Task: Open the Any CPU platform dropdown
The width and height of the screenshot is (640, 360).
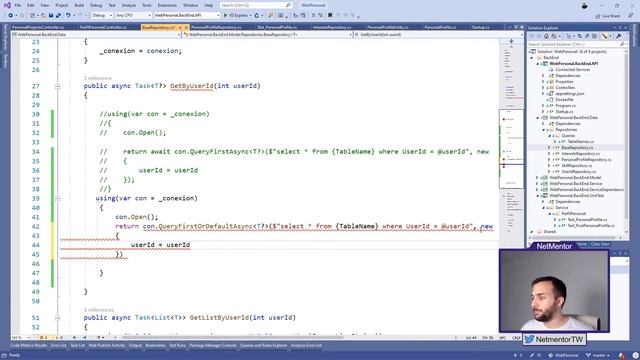Action: pyautogui.click(x=133, y=15)
